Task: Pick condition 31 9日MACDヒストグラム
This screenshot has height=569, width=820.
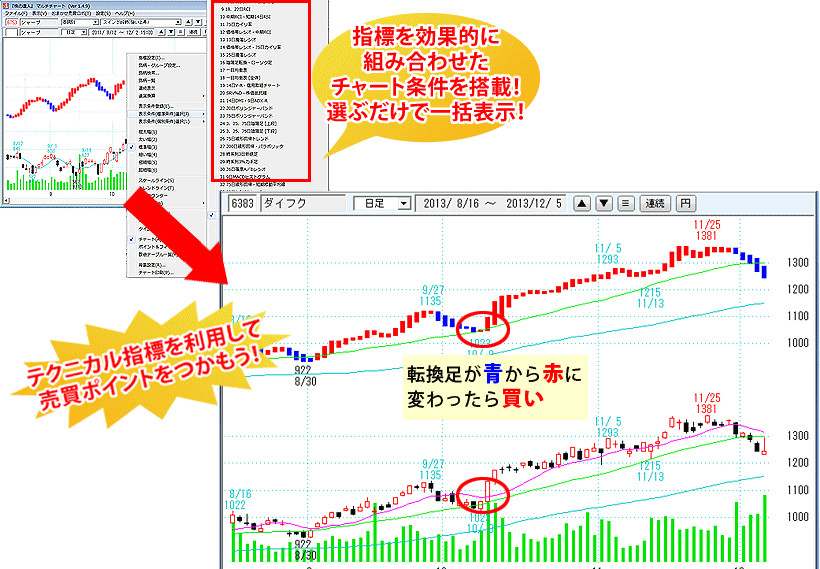Action: (x=245, y=176)
